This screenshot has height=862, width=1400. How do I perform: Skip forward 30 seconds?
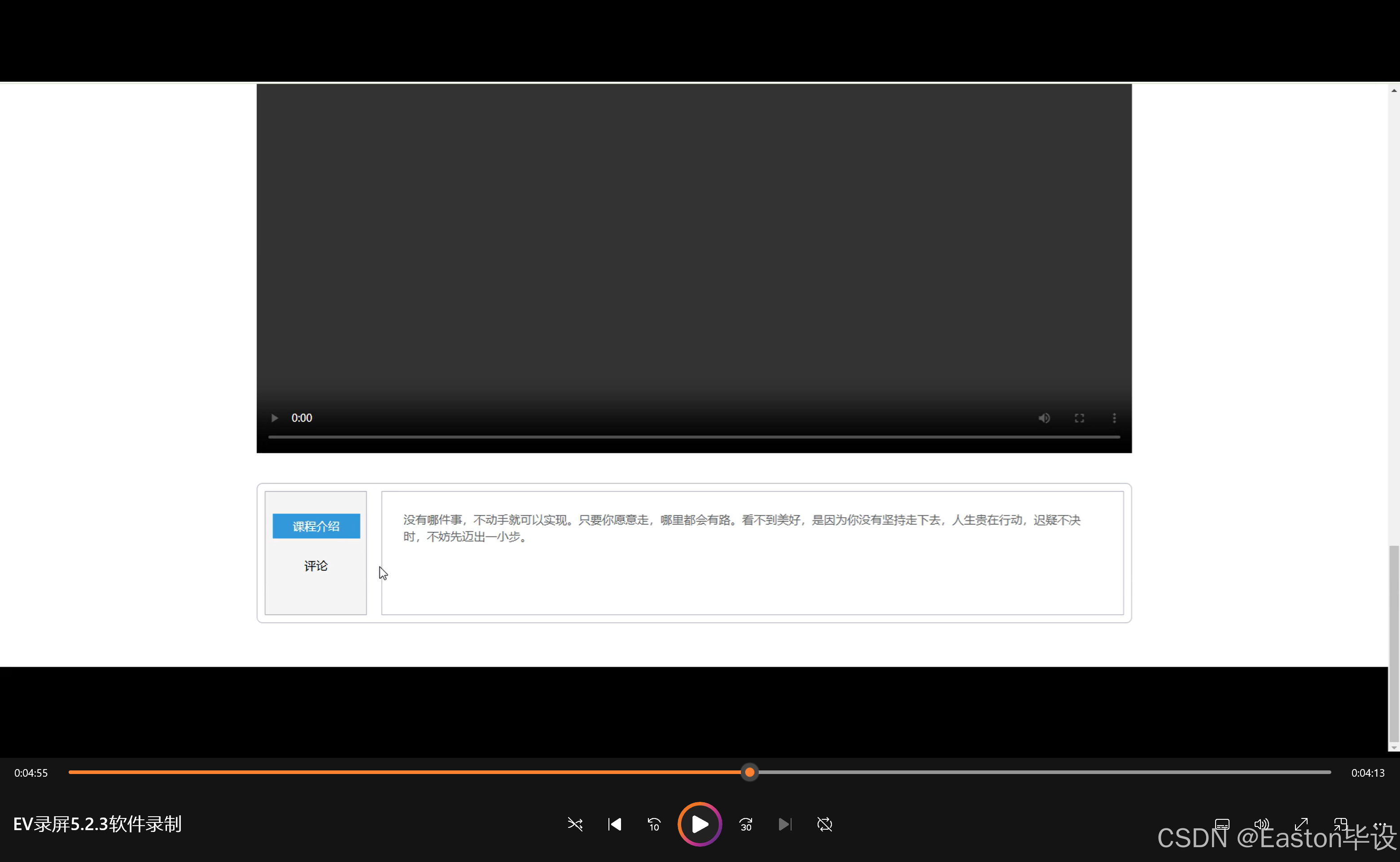tap(746, 824)
